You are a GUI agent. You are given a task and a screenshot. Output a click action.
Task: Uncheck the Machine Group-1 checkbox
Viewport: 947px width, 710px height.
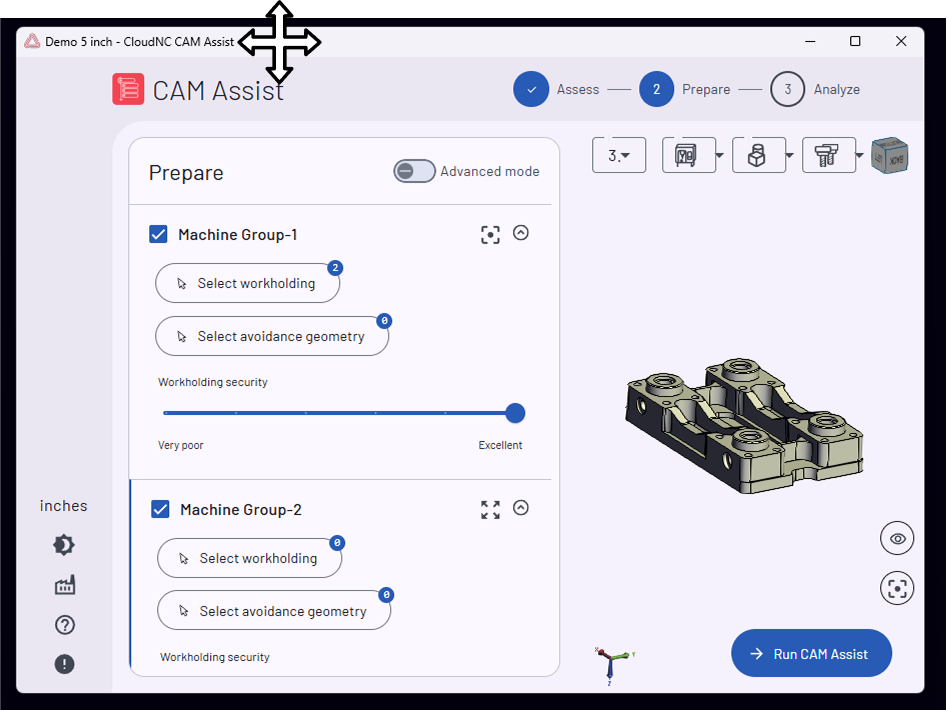pos(158,234)
